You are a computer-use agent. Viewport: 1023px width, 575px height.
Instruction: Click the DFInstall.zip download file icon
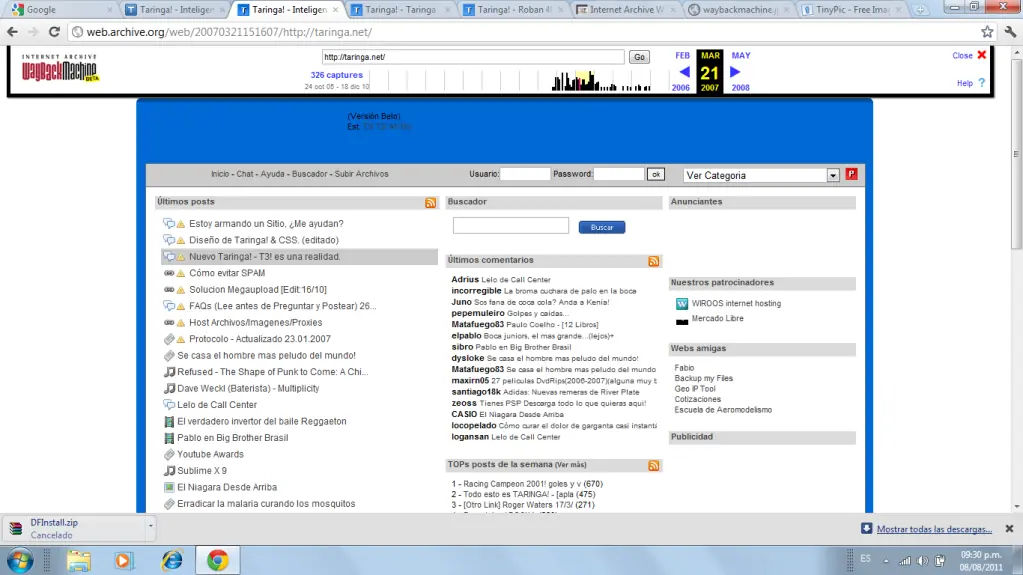click(16, 529)
